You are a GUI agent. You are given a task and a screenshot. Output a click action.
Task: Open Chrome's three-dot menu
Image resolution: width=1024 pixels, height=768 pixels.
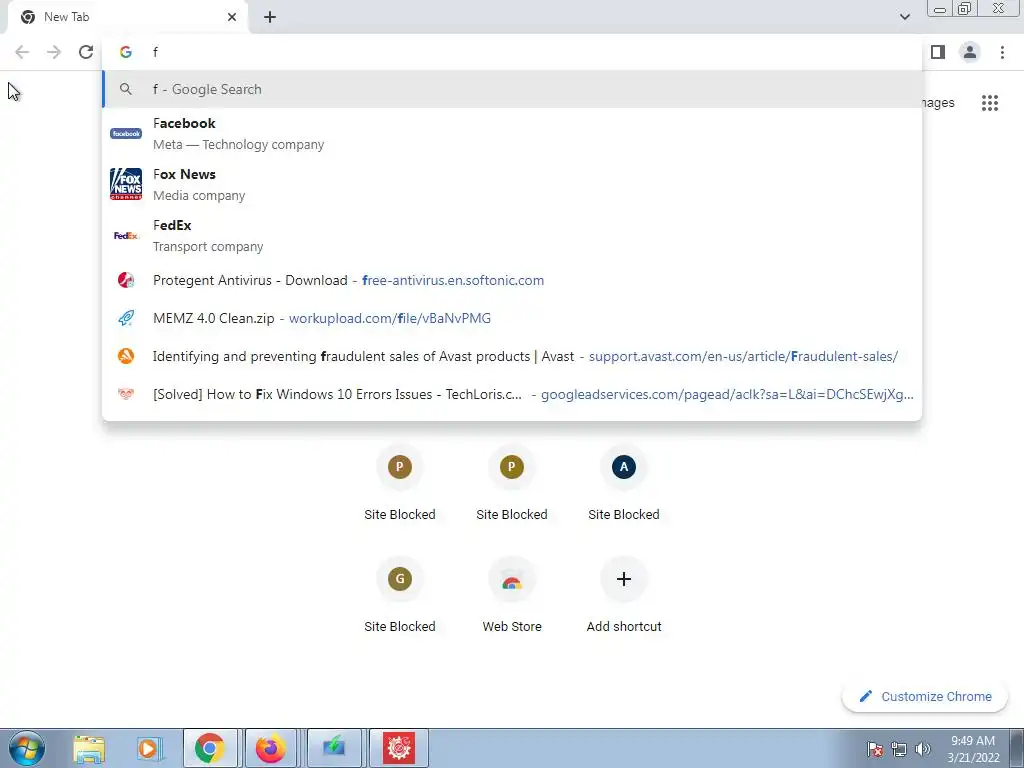point(1002,52)
